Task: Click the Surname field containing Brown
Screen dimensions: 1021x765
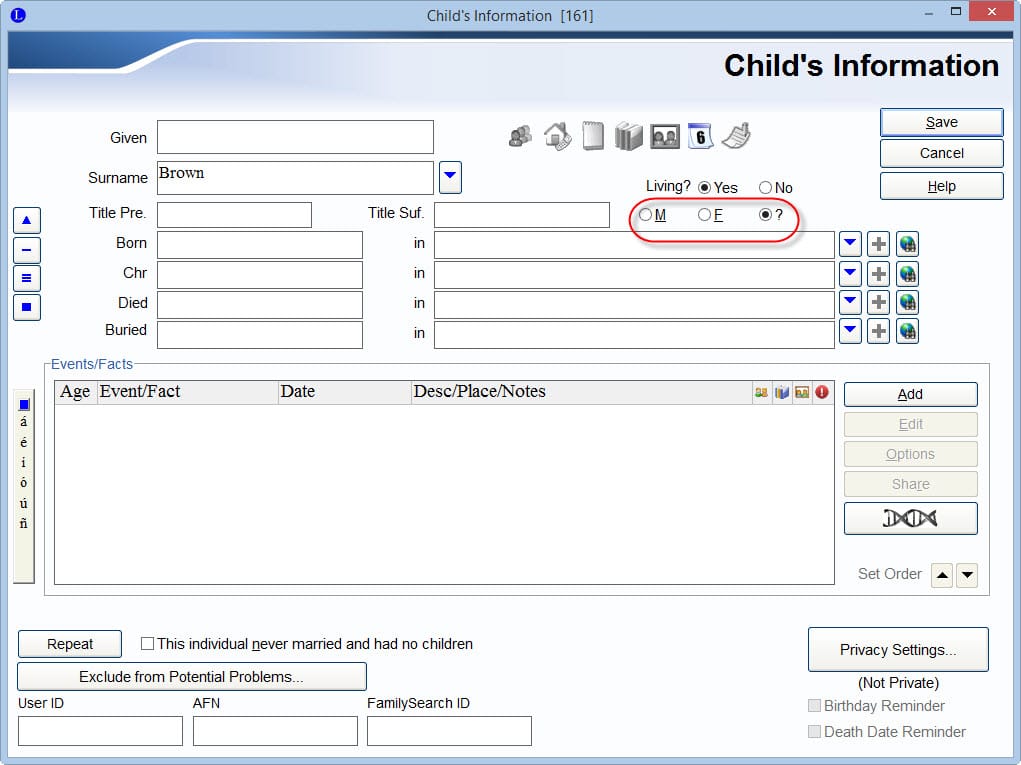Action: click(x=295, y=178)
